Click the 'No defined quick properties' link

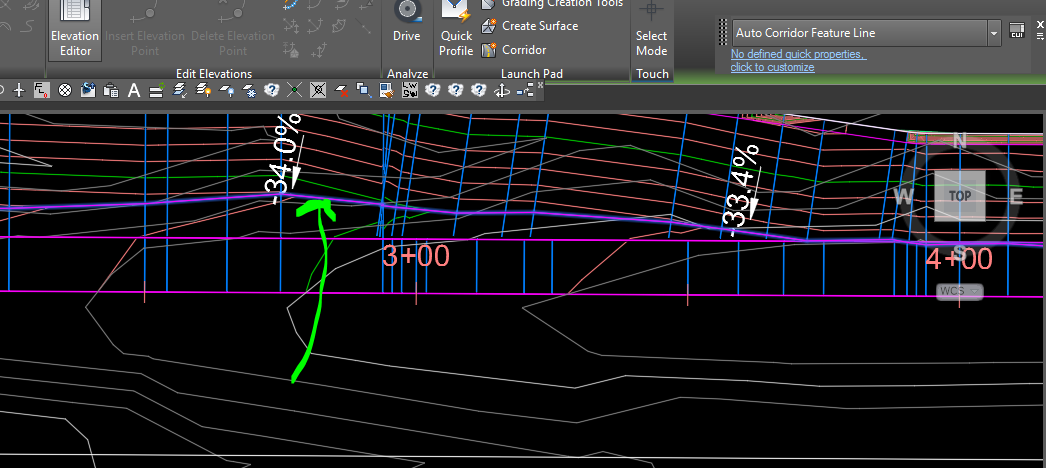[x=799, y=54]
